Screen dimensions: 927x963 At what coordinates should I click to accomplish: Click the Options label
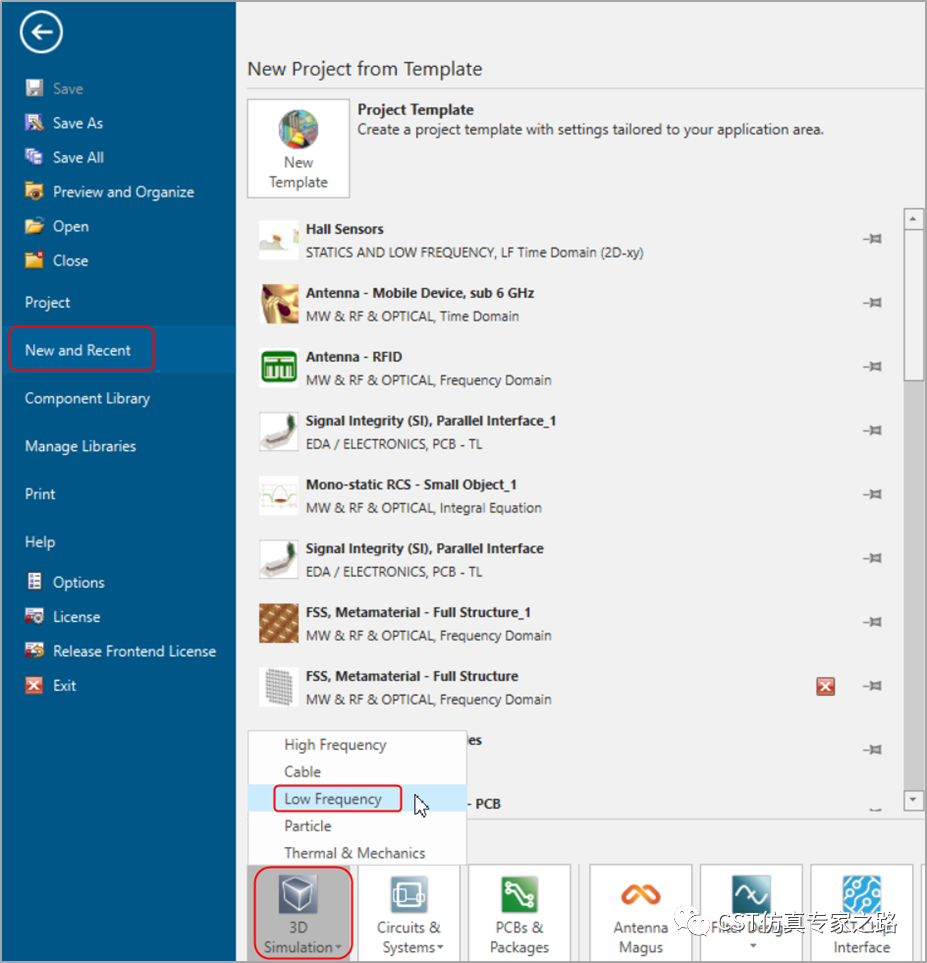pos(79,582)
